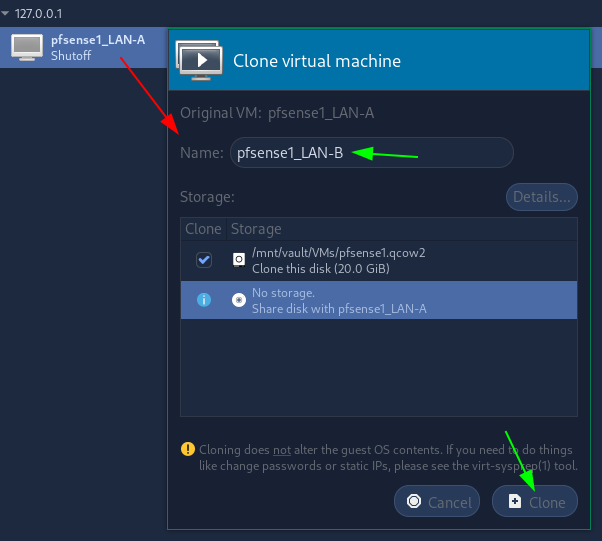Viewport: 602px width, 541px height.
Task: Click the disk icon next to pfsense1.qcow2
Action: click(239, 260)
